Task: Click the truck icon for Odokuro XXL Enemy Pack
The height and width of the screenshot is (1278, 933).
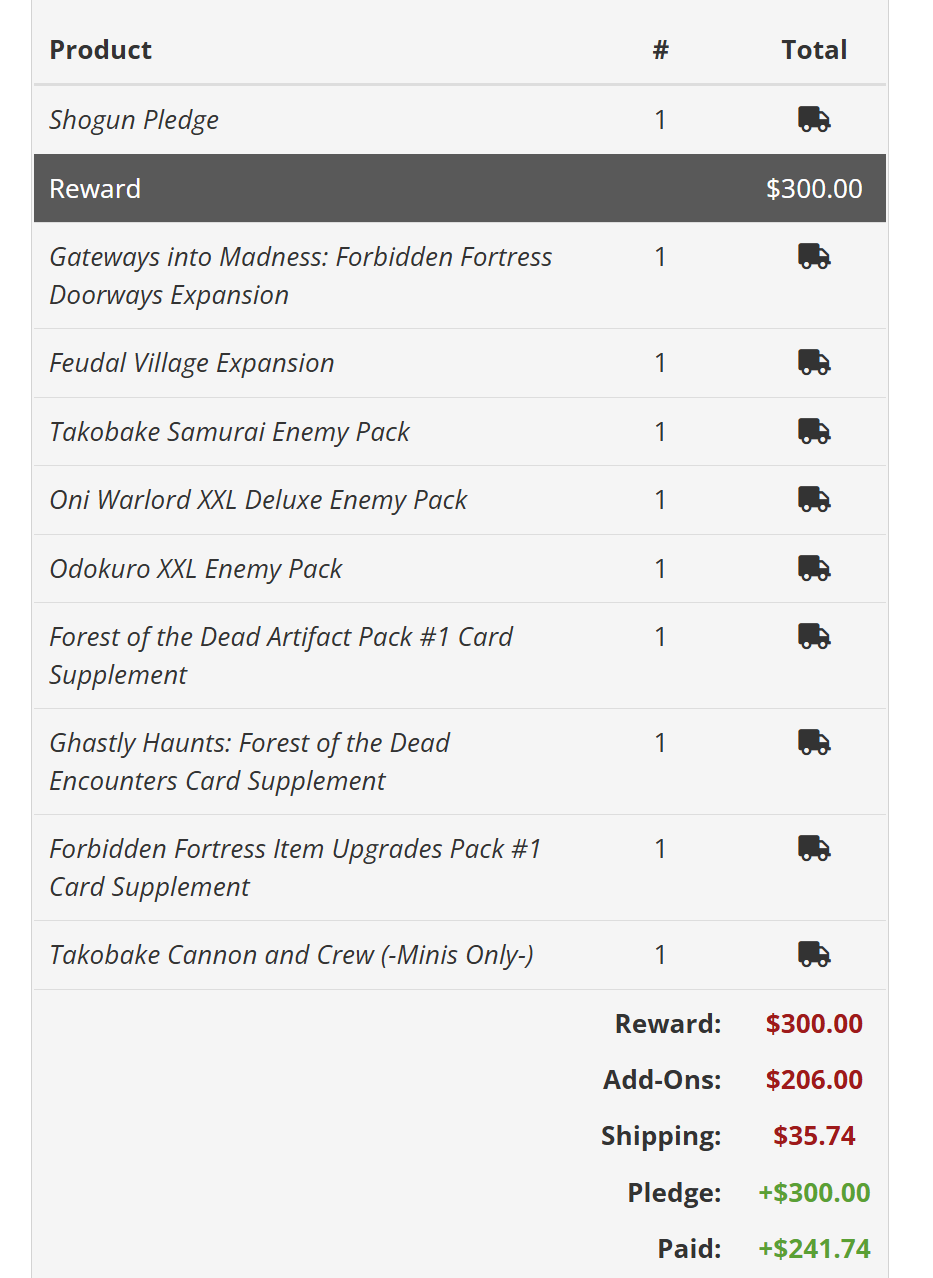Action: click(814, 568)
